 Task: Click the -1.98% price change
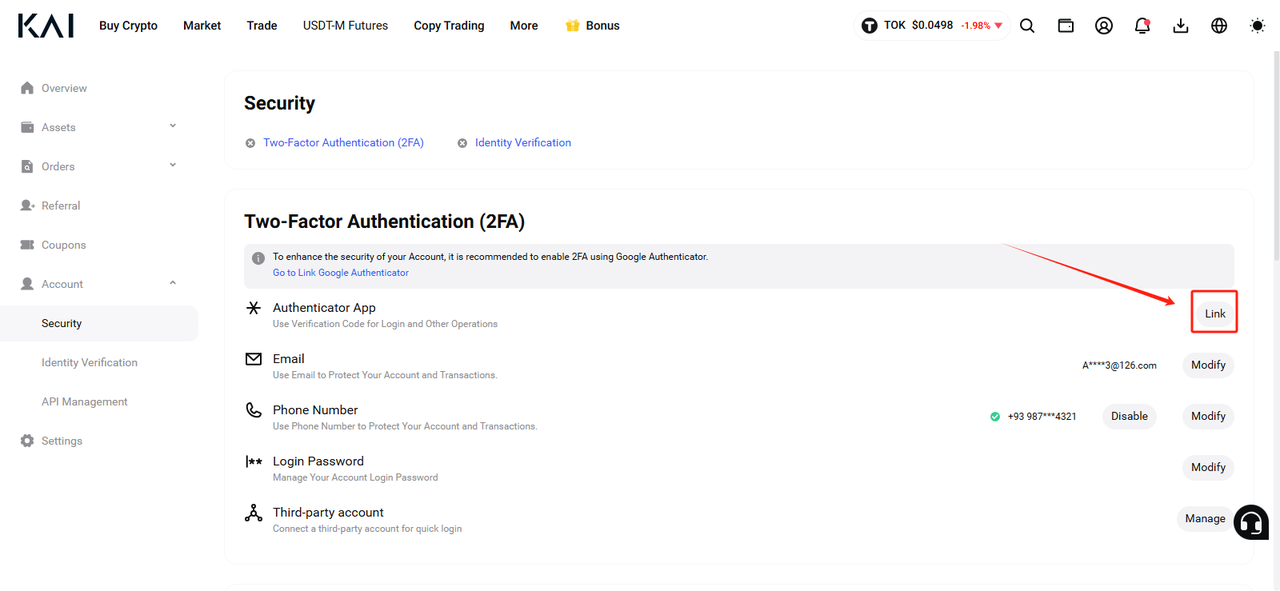(981, 26)
